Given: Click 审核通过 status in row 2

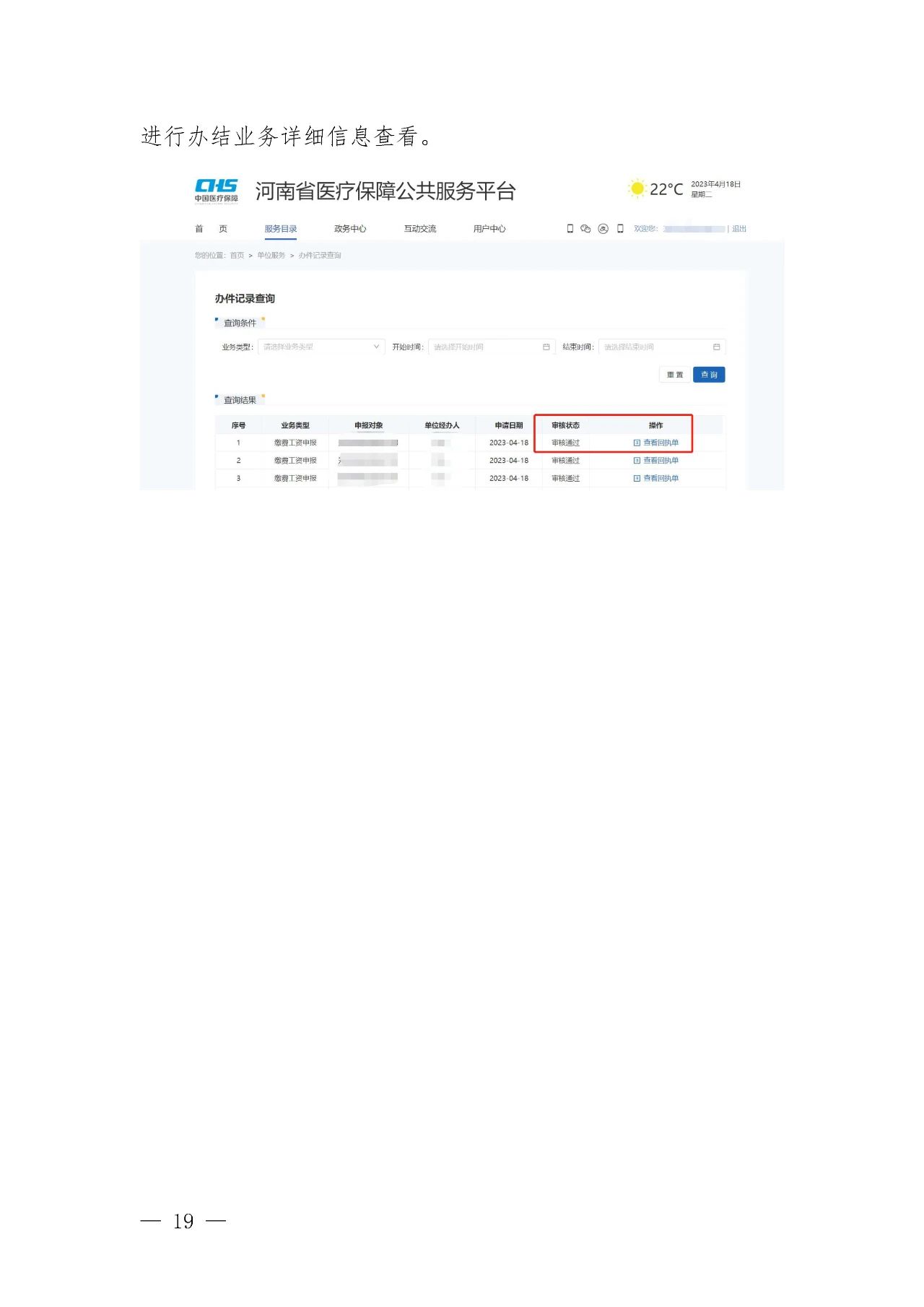Looking at the screenshot, I should coord(566,461).
